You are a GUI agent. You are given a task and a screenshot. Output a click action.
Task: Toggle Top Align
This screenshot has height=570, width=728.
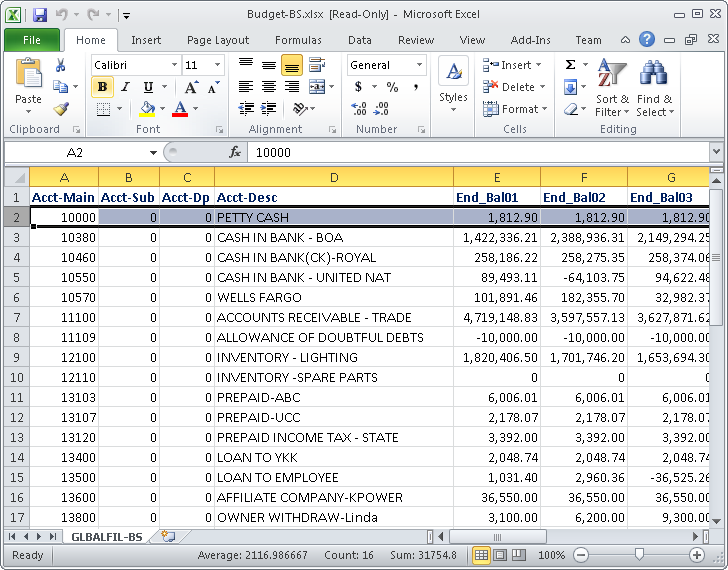click(246, 65)
